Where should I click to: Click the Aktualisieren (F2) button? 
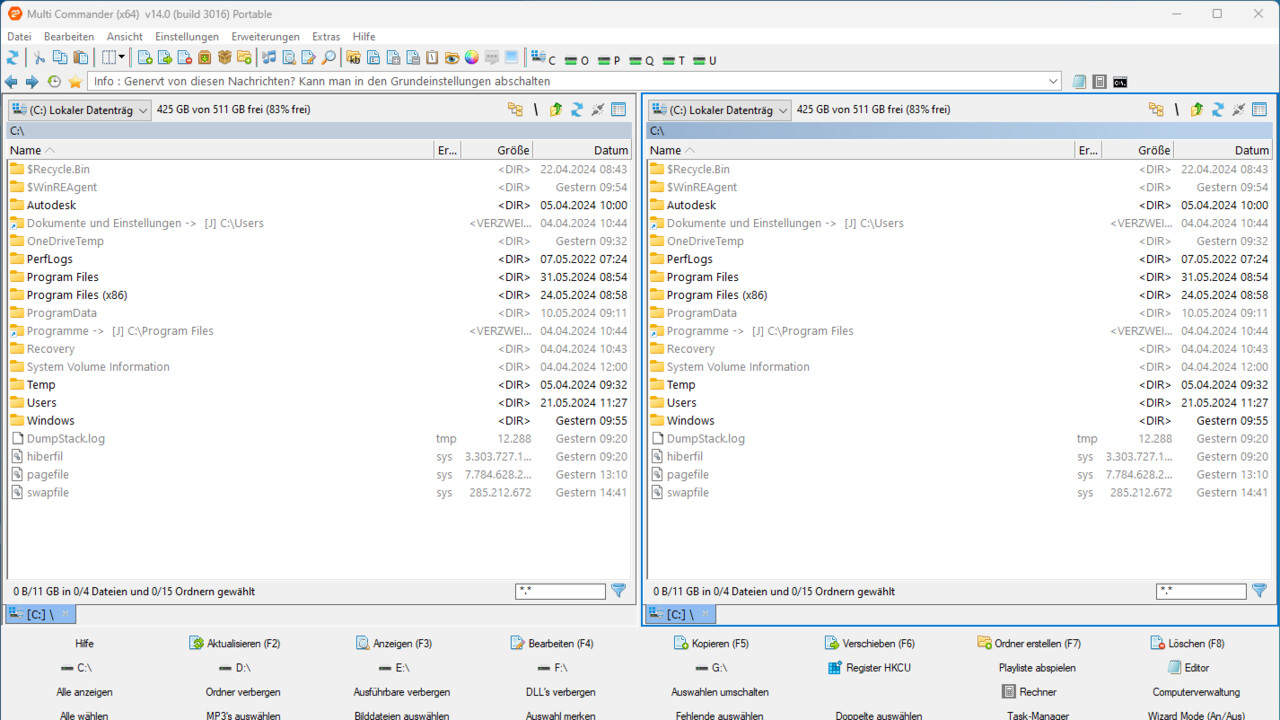pyautogui.click(x=235, y=644)
